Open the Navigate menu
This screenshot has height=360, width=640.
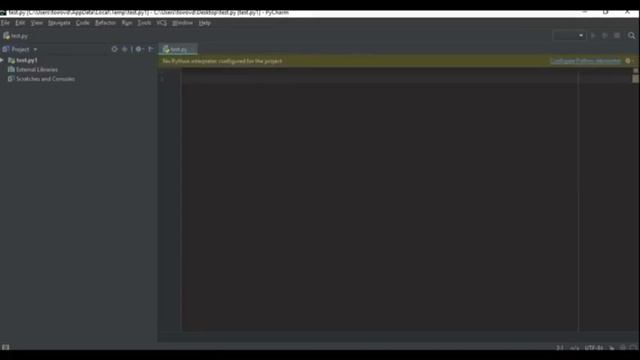click(59, 23)
